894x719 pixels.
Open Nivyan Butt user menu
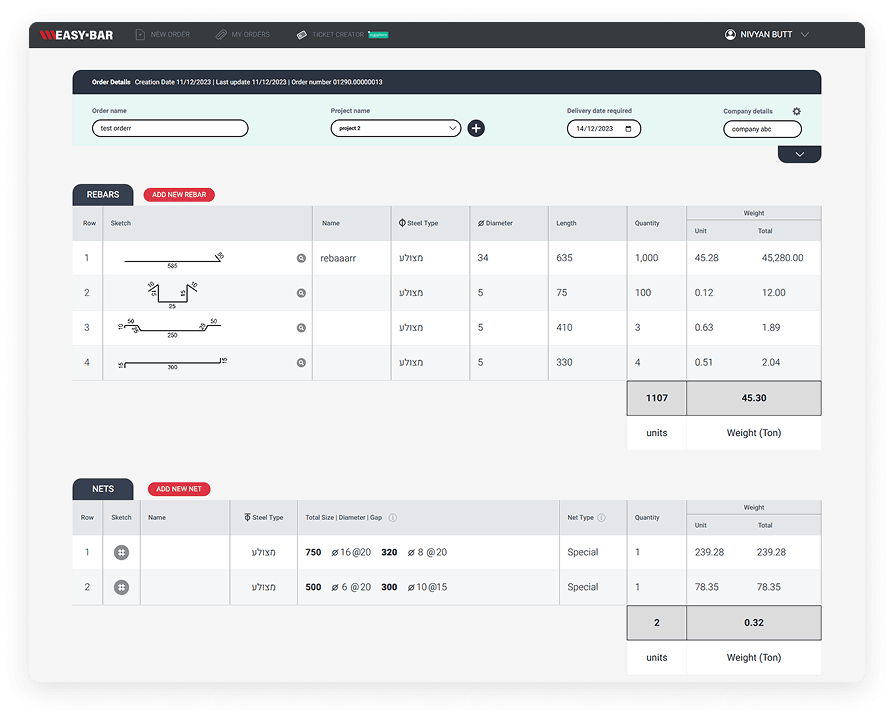[767, 35]
